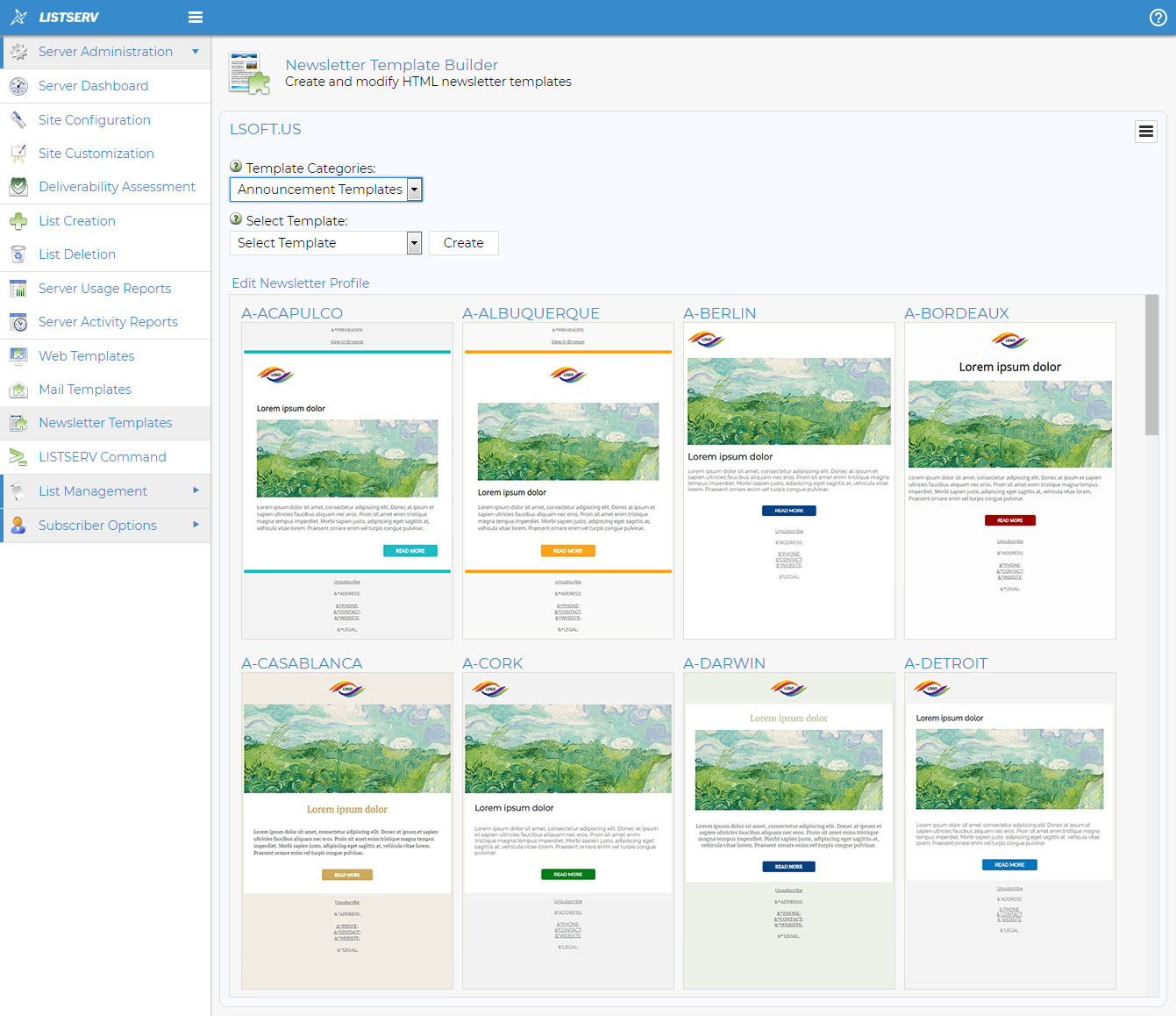Click the Site Customization icon

18,154
